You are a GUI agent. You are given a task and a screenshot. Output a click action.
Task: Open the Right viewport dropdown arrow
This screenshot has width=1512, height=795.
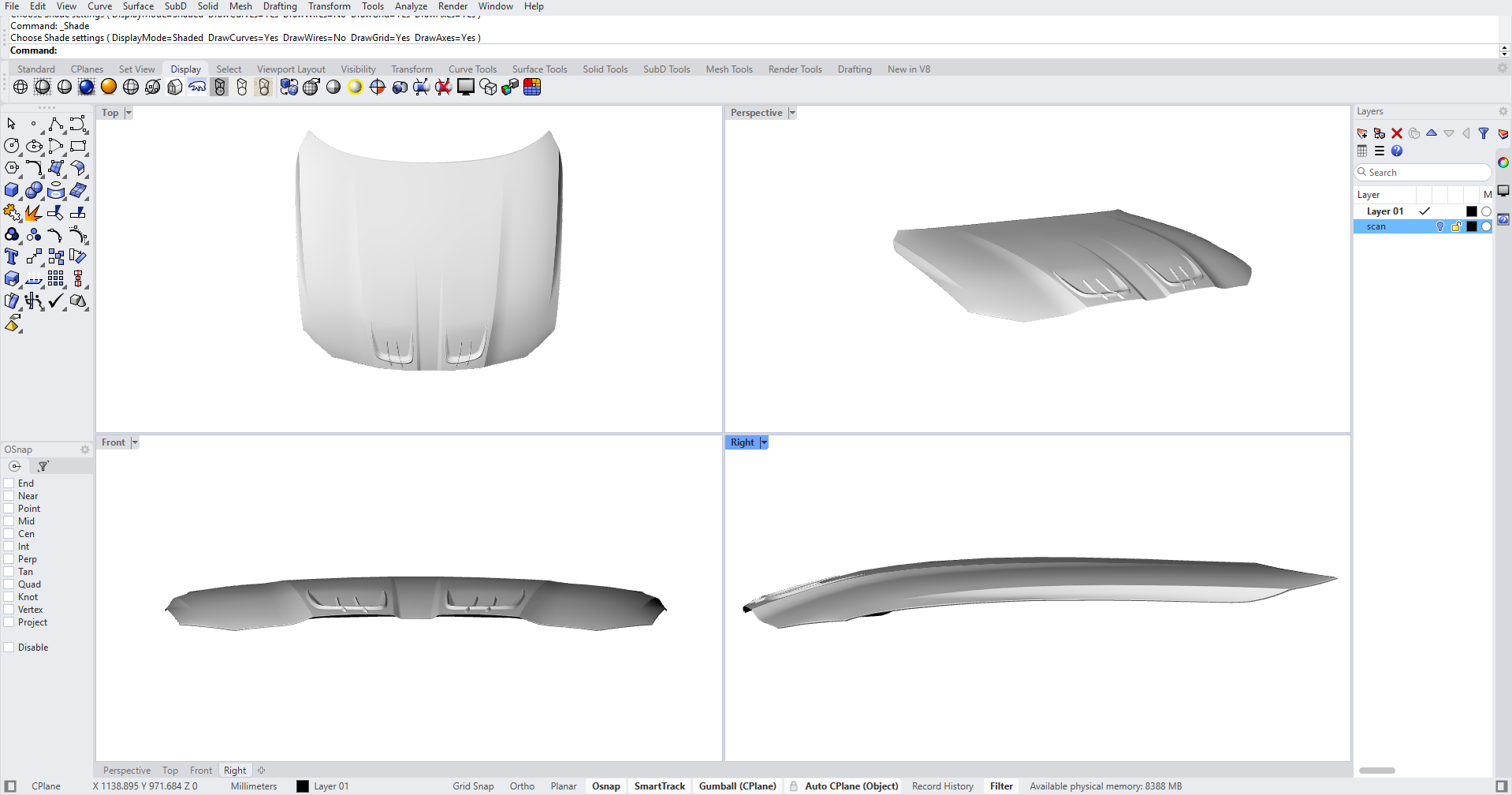point(764,442)
